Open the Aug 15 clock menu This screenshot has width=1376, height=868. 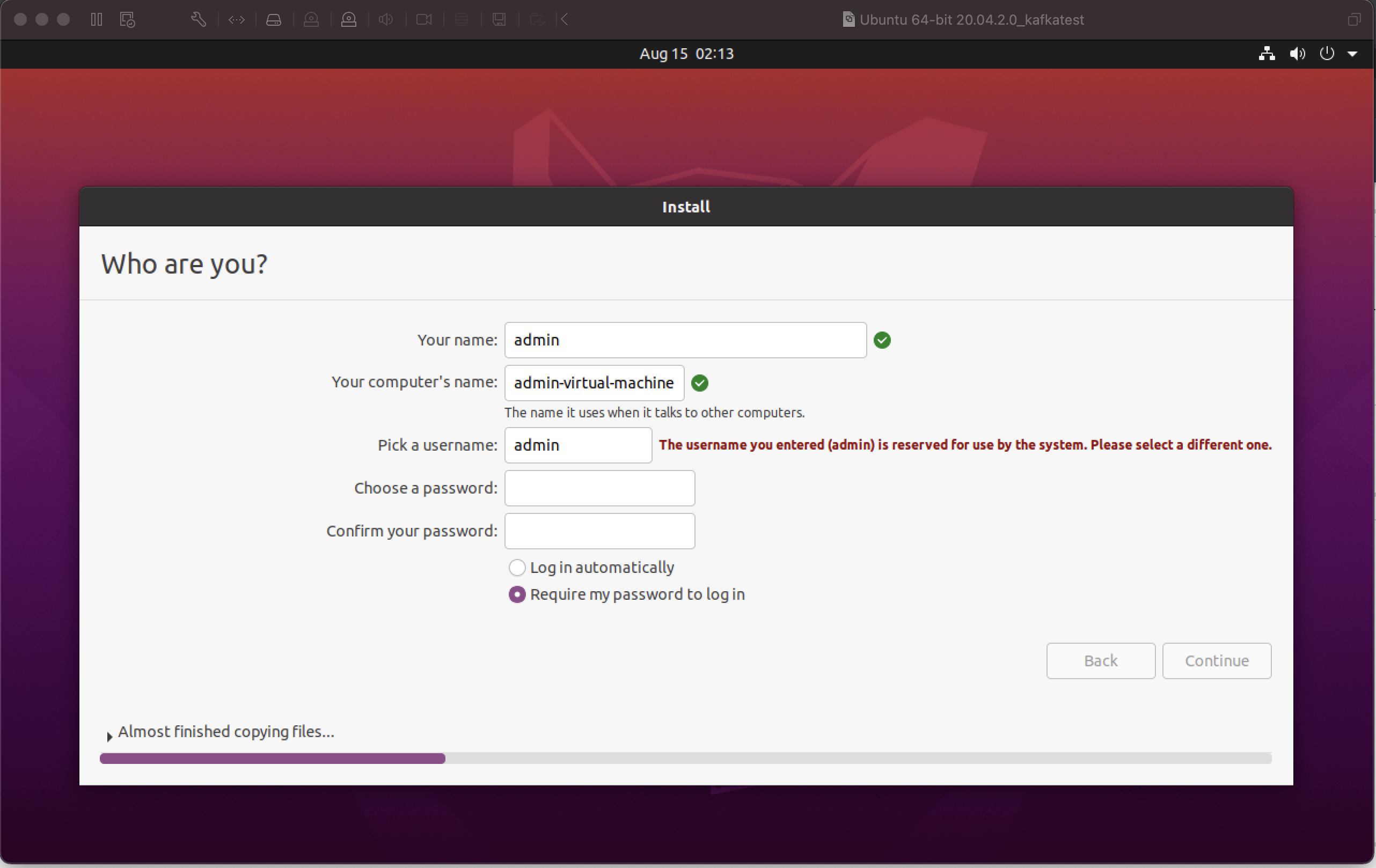(x=686, y=54)
